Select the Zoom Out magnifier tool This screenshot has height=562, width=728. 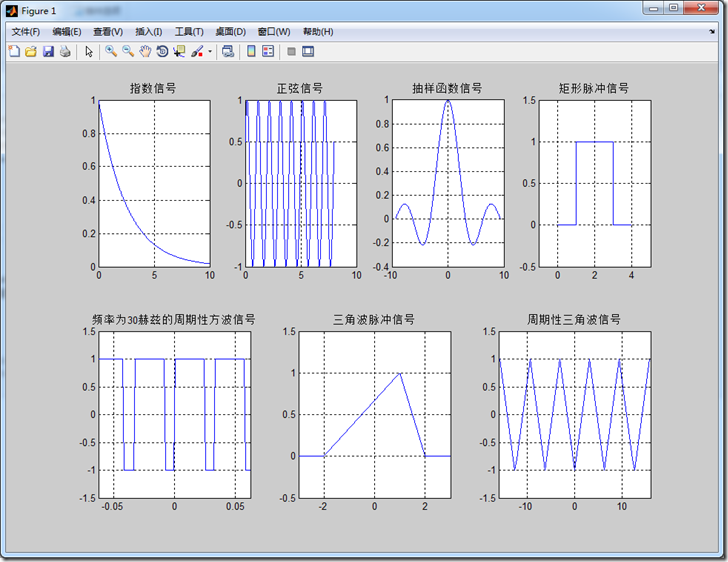pyautogui.click(x=128, y=51)
